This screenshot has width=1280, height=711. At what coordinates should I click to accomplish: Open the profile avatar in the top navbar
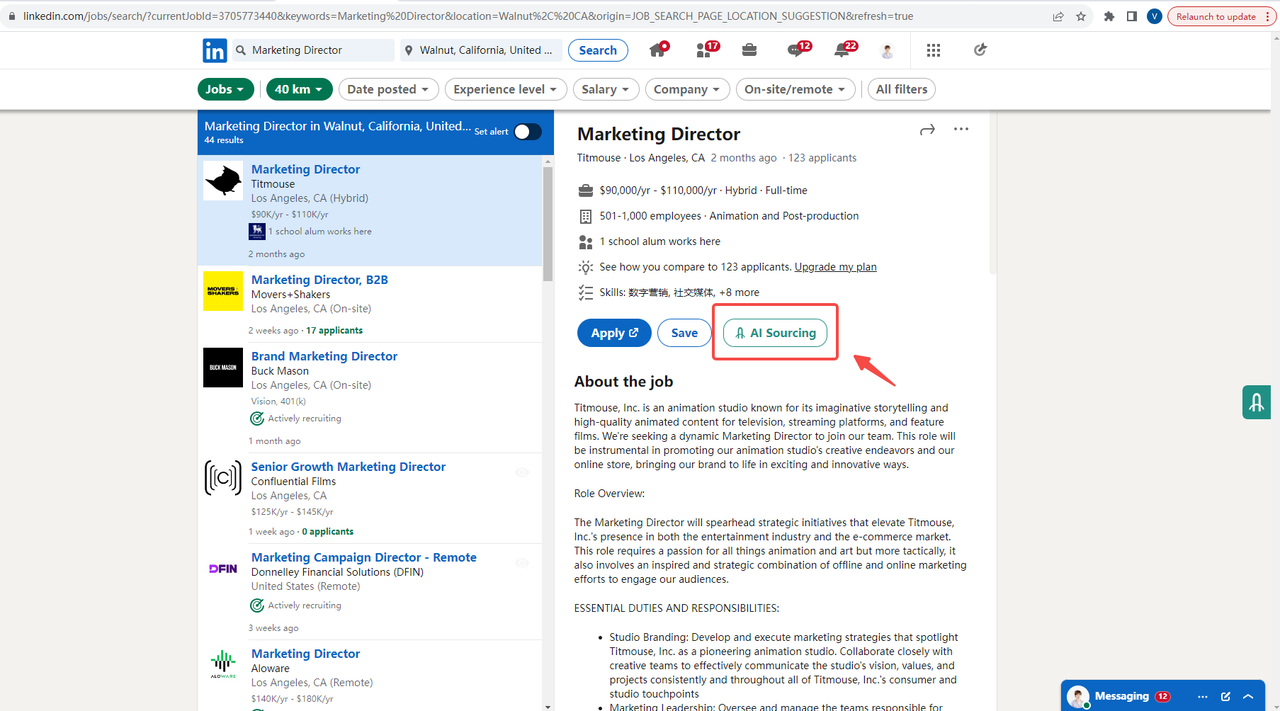click(x=887, y=51)
